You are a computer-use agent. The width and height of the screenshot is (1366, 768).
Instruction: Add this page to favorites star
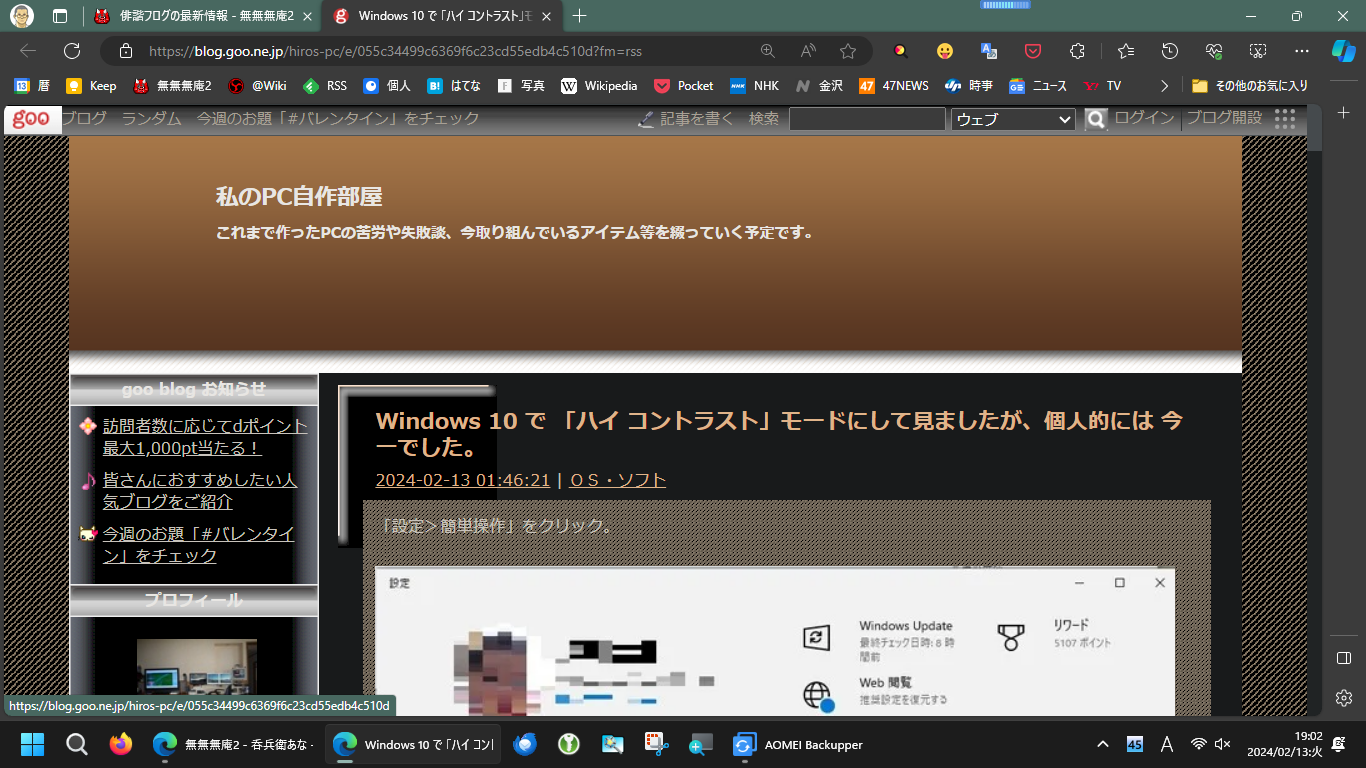848,51
